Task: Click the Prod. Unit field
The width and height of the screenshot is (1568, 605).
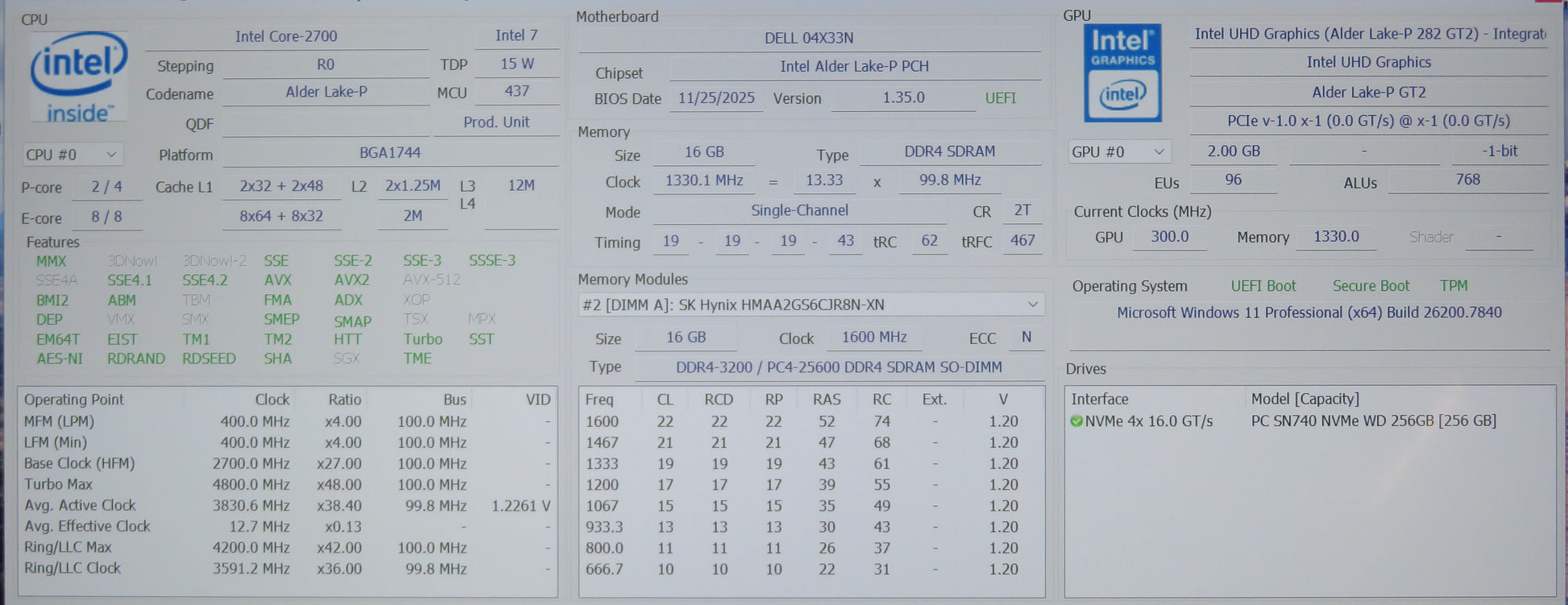Action: pyautogui.click(x=496, y=122)
